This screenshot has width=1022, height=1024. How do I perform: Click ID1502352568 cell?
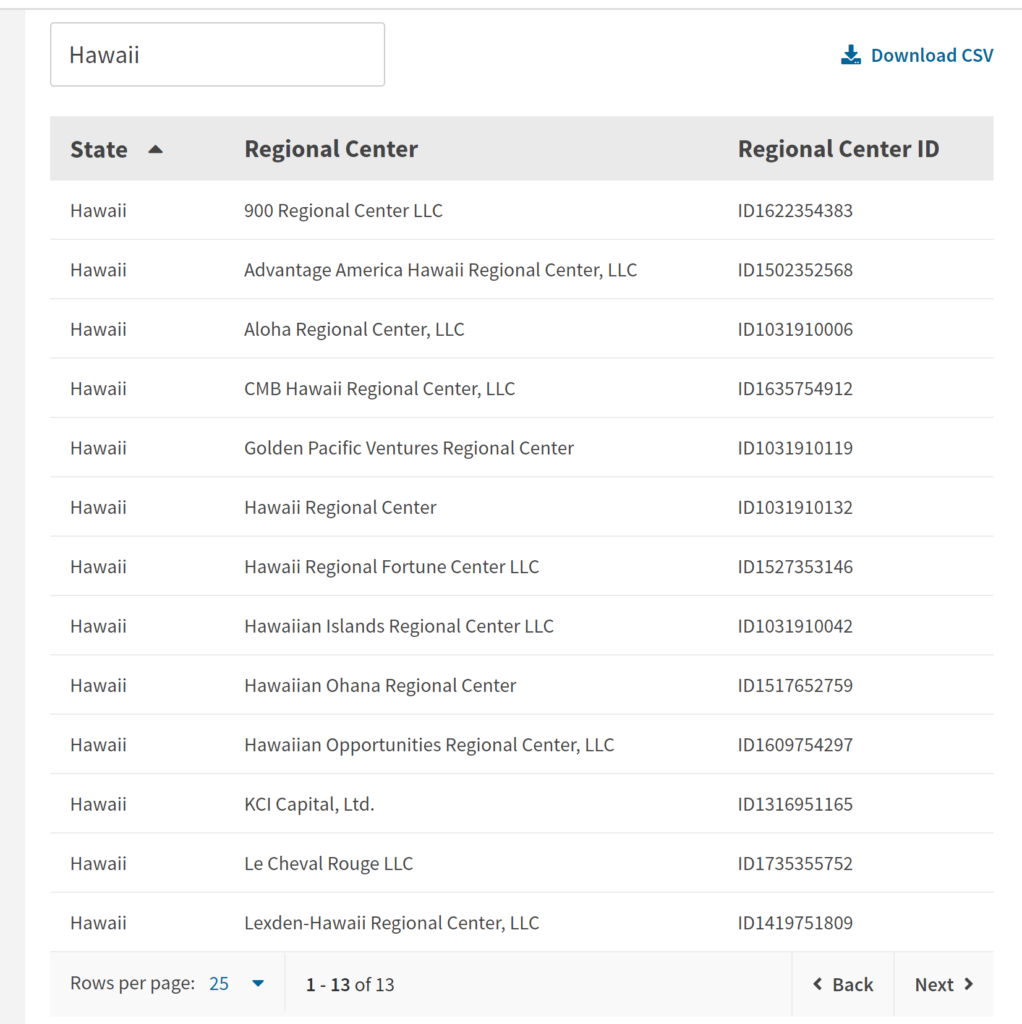point(795,270)
